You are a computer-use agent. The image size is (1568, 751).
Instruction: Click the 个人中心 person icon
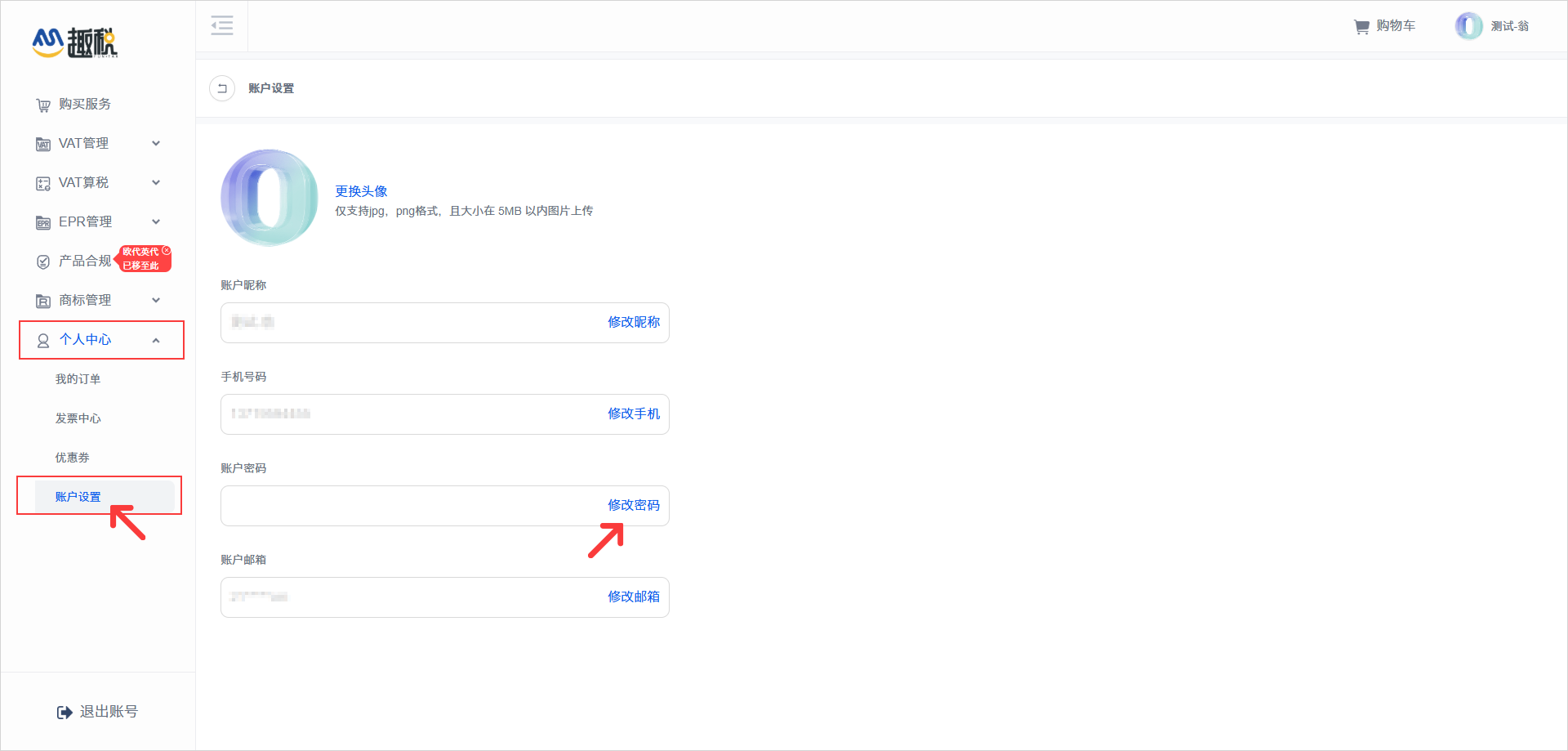(x=42, y=340)
